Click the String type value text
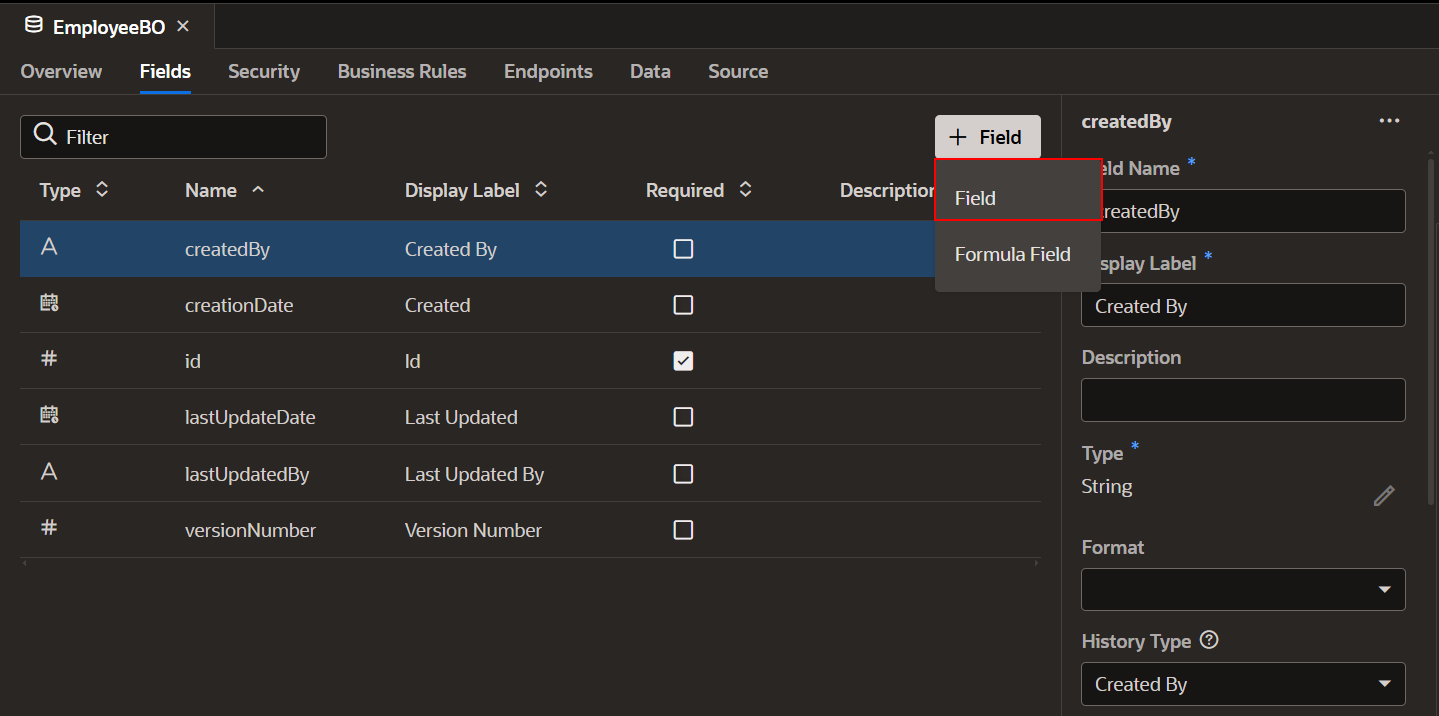Screen dimensions: 1439x716 [1107, 487]
